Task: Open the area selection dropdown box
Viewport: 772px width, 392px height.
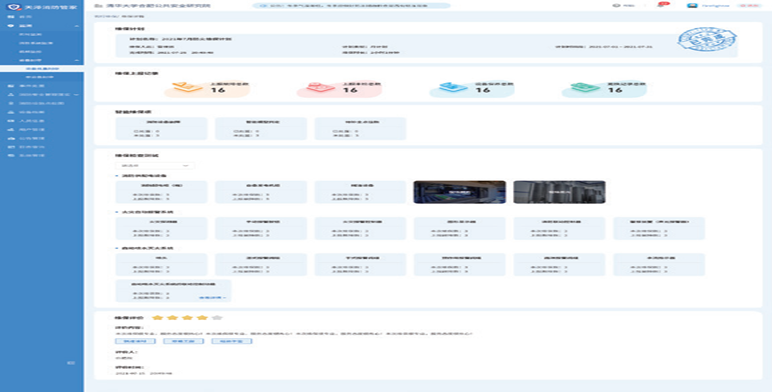Action: tap(155, 166)
